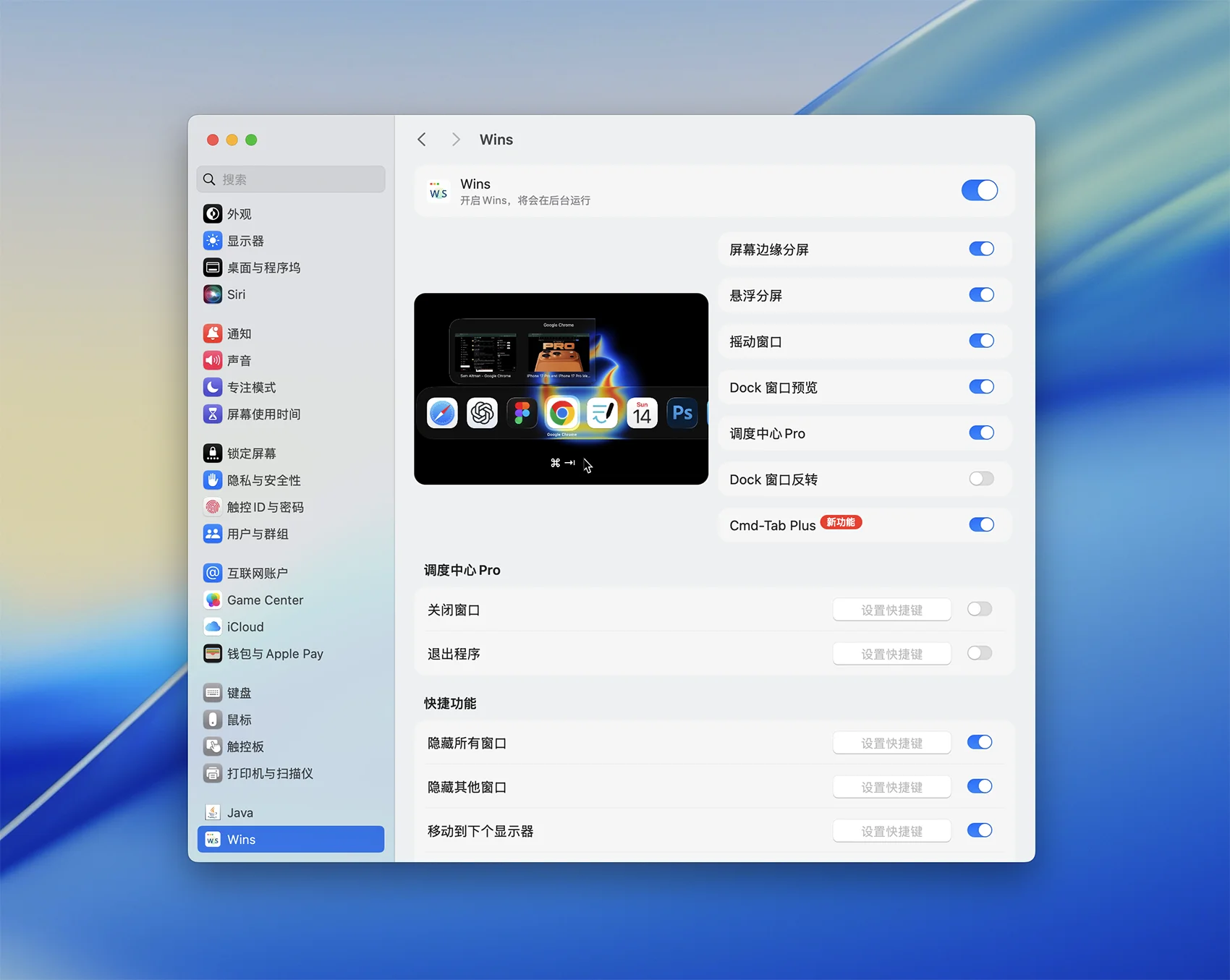Click the 快捷功能 section heading
1230x980 pixels.
click(x=450, y=703)
